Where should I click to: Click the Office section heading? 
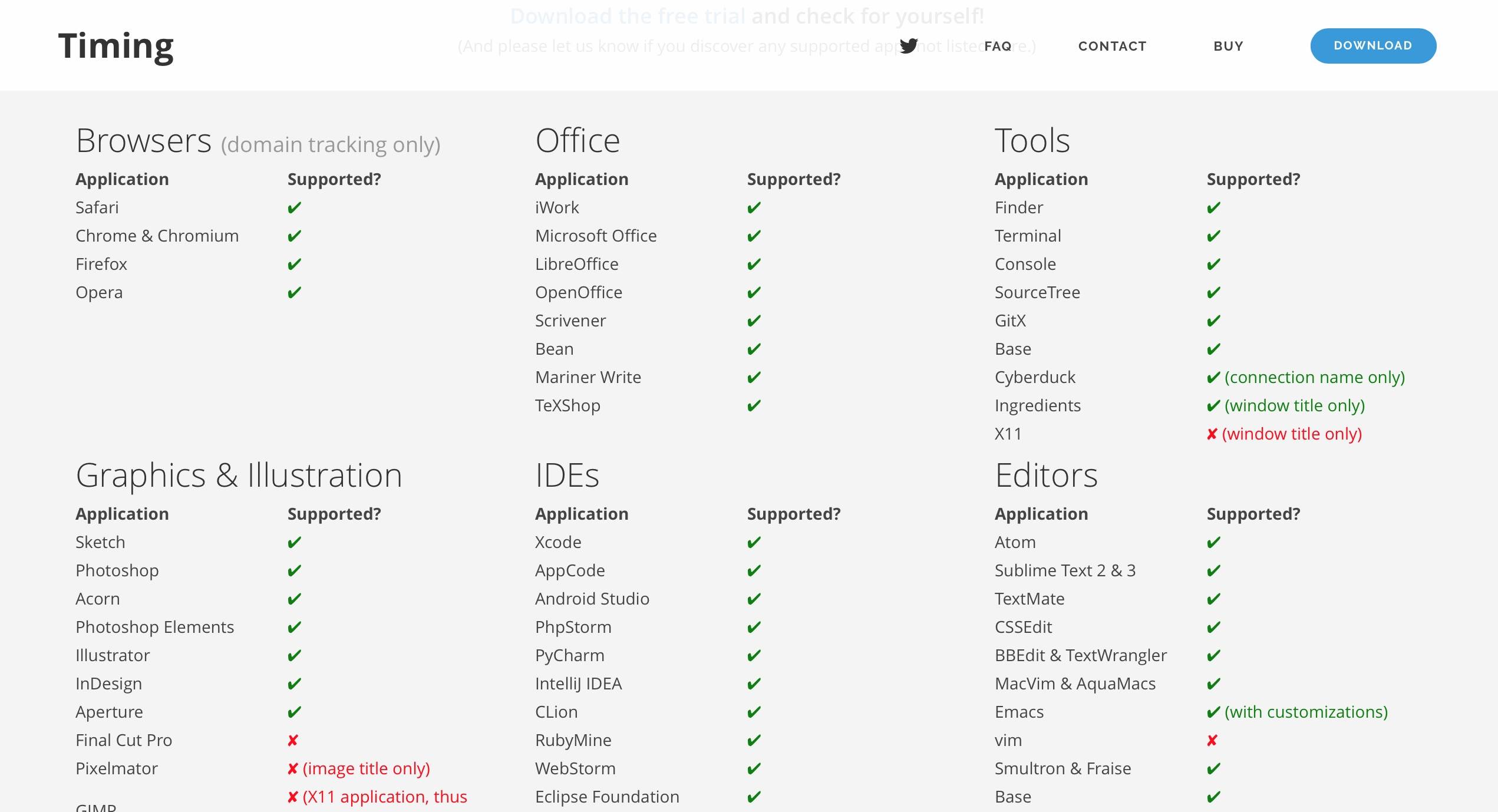[x=578, y=140]
